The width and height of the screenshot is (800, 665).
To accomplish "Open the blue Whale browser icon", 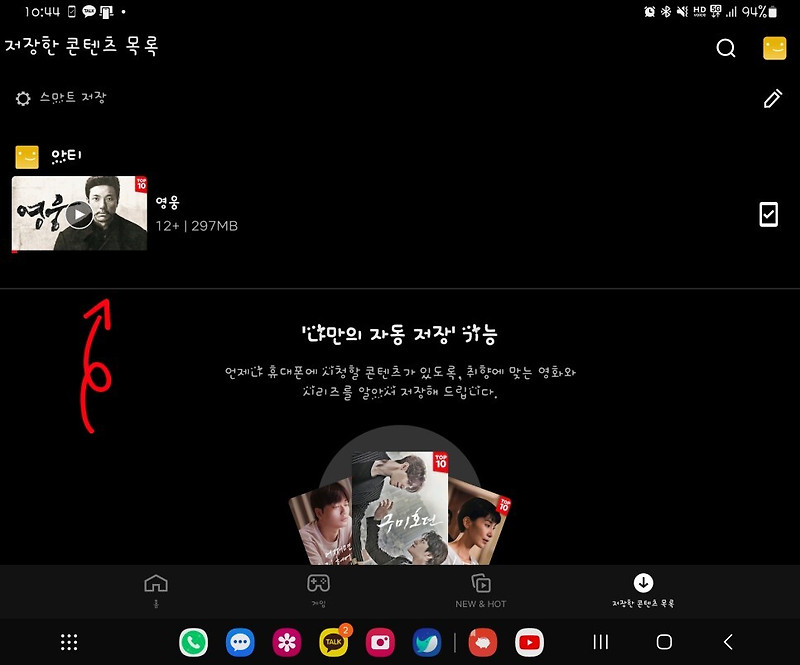I will click(x=427, y=642).
